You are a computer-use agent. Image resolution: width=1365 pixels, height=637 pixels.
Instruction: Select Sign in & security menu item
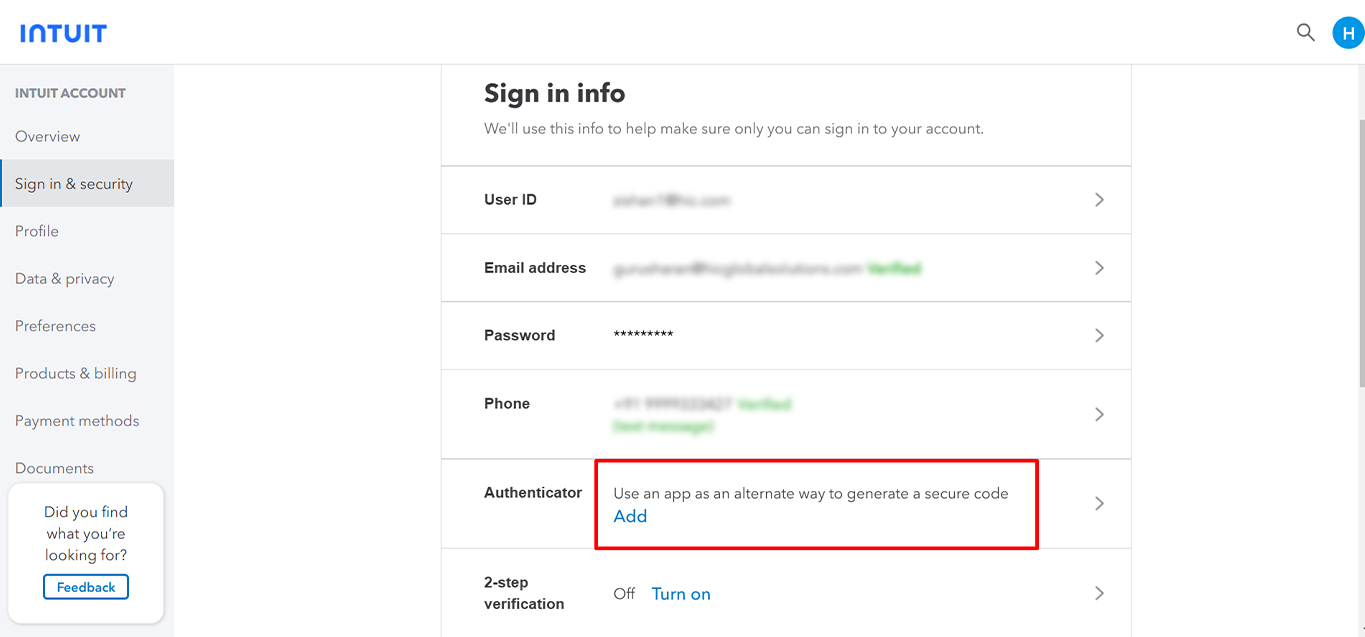coord(74,184)
